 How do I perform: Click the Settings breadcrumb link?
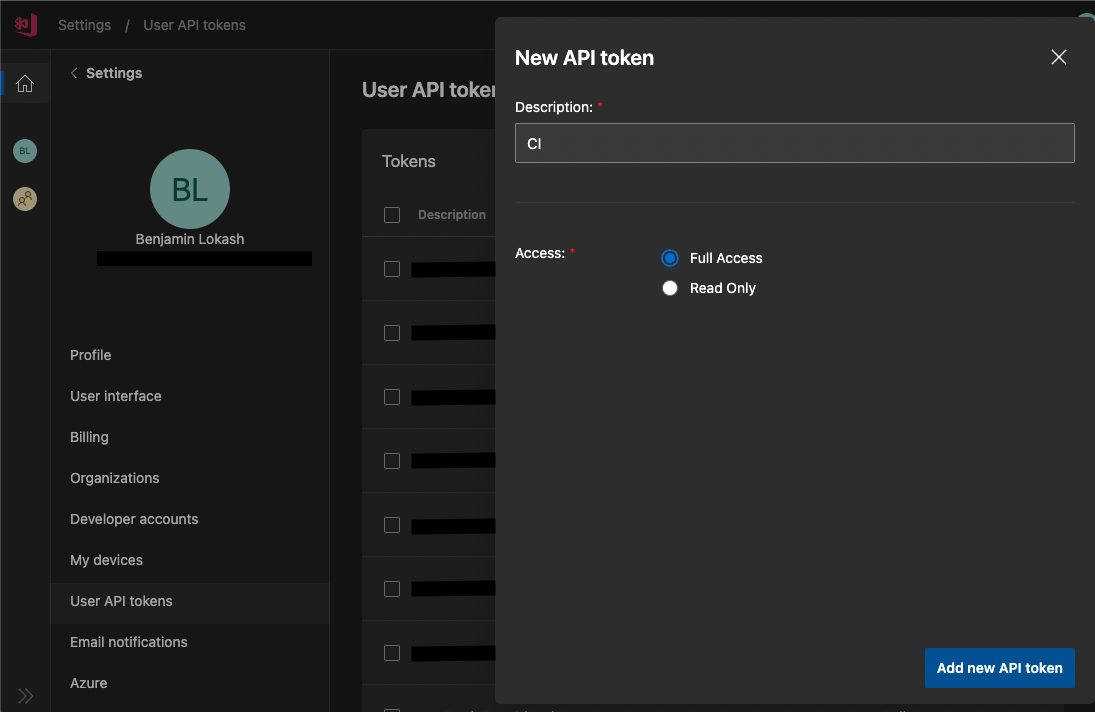click(x=84, y=25)
